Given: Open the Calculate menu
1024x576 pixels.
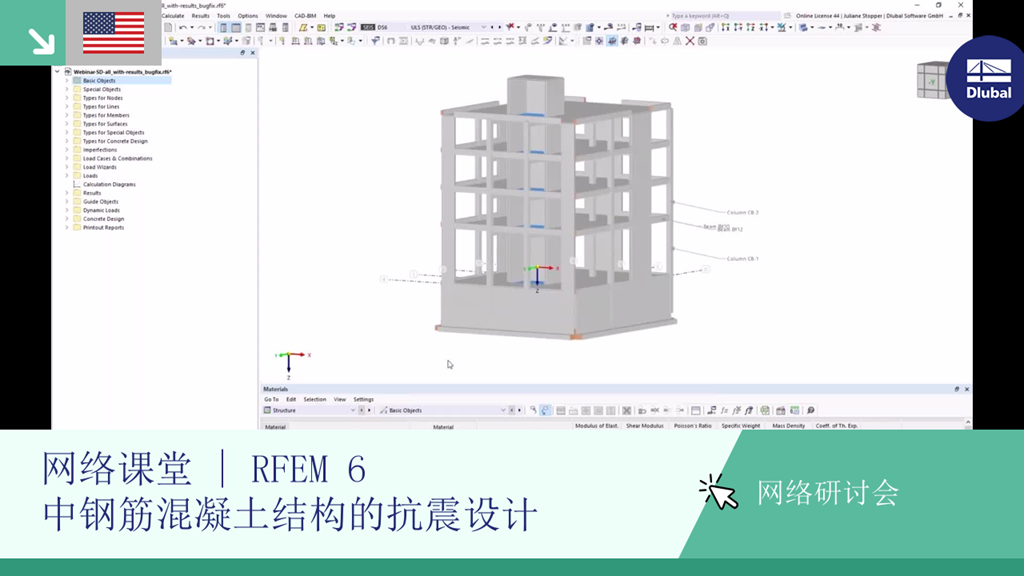Looking at the screenshot, I should pos(172,16).
